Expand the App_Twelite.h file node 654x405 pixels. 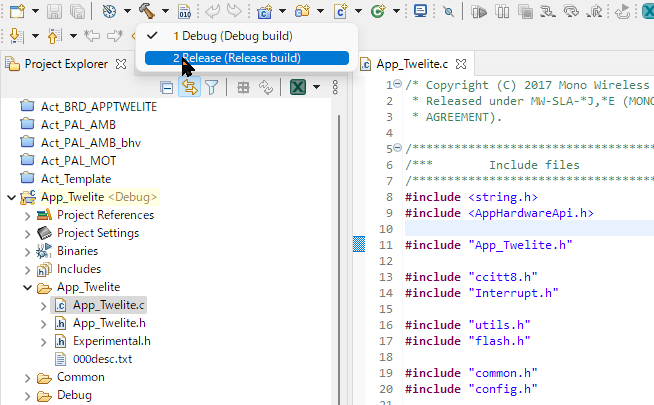click(x=43, y=324)
